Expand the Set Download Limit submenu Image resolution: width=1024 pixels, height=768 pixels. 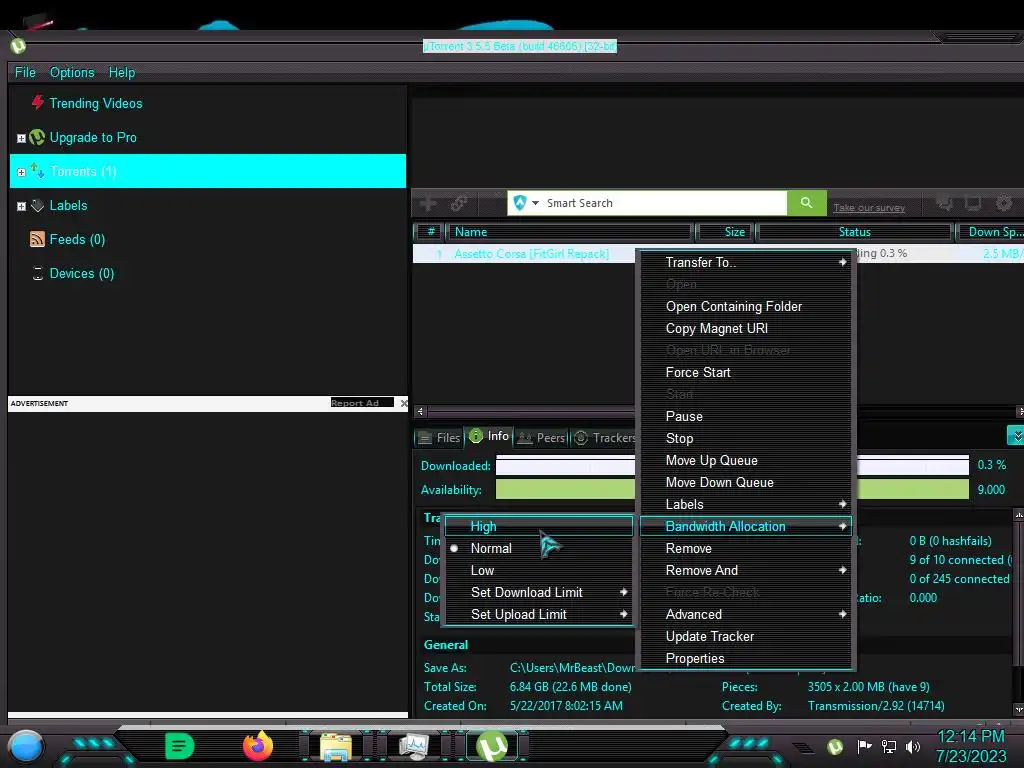pyautogui.click(x=539, y=592)
